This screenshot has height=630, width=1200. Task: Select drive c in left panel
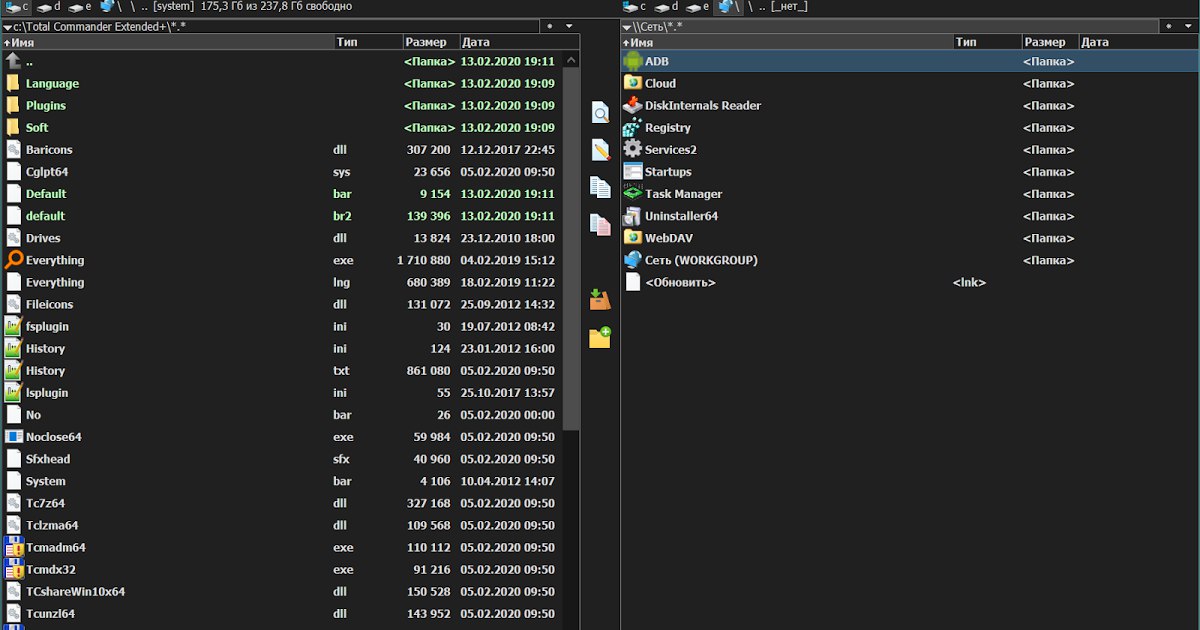pyautogui.click(x=17, y=7)
